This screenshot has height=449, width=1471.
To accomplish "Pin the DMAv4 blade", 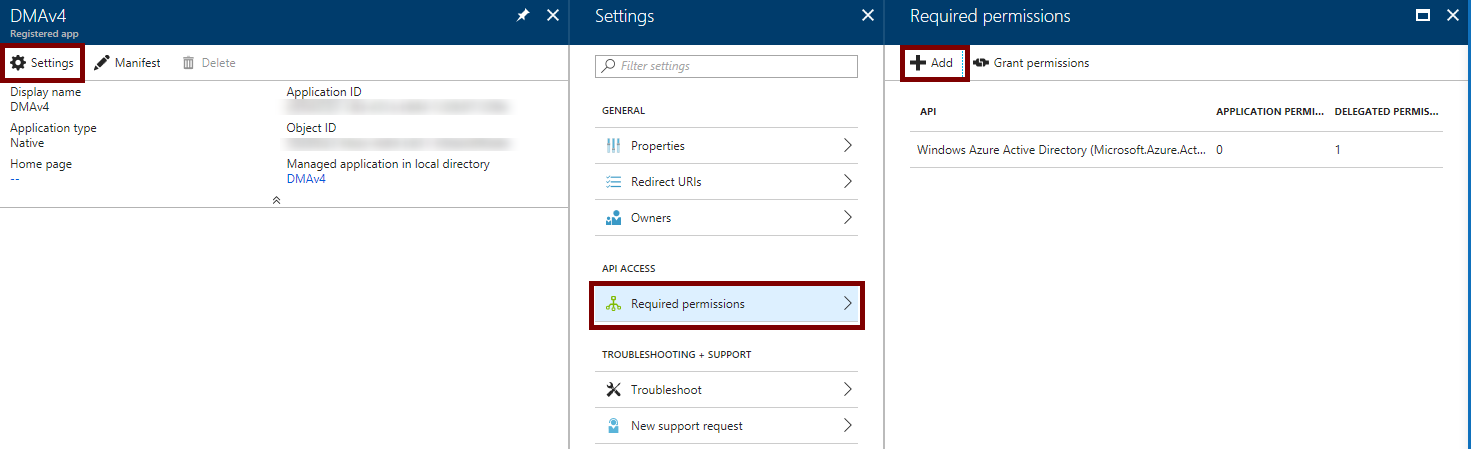I will pyautogui.click(x=523, y=16).
